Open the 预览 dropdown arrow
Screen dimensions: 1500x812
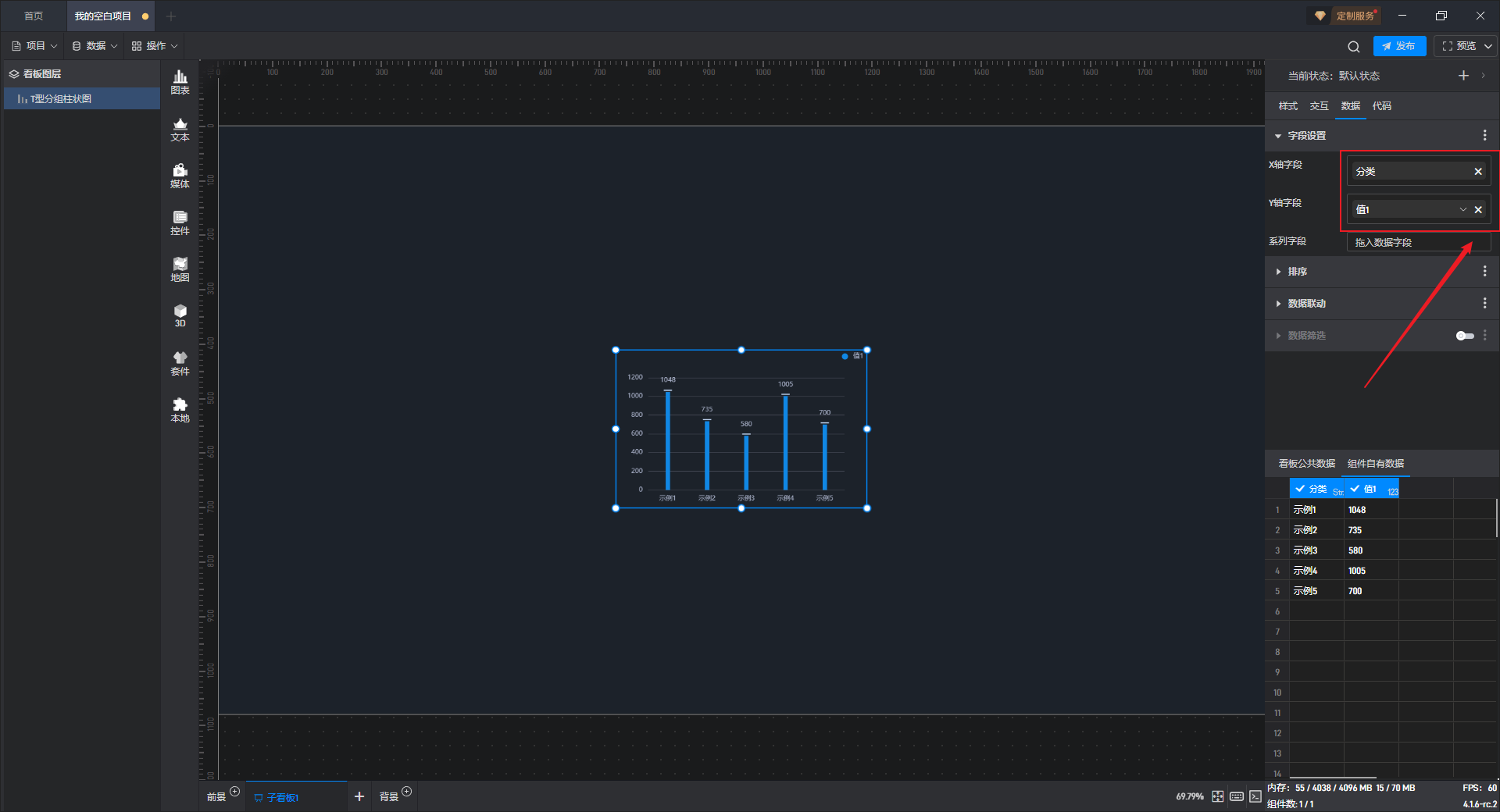pos(1488,46)
